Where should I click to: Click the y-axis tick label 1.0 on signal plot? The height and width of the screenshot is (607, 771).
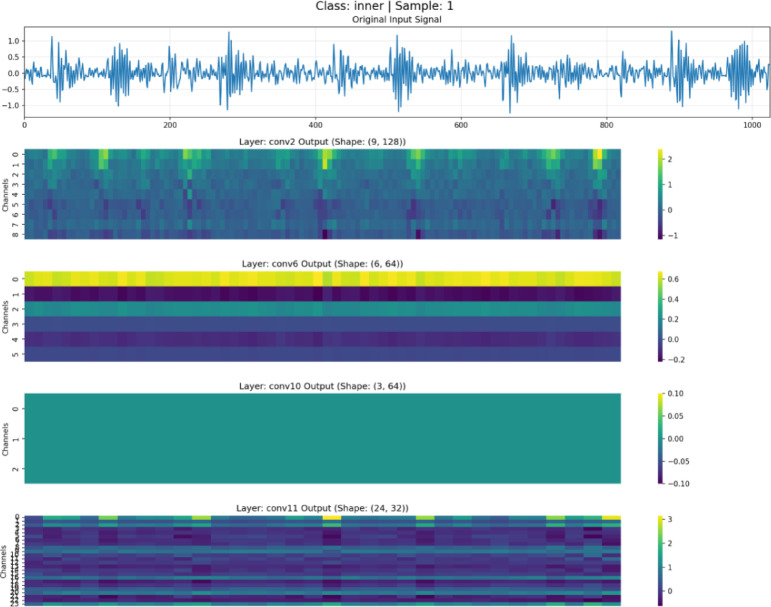[x=13, y=41]
